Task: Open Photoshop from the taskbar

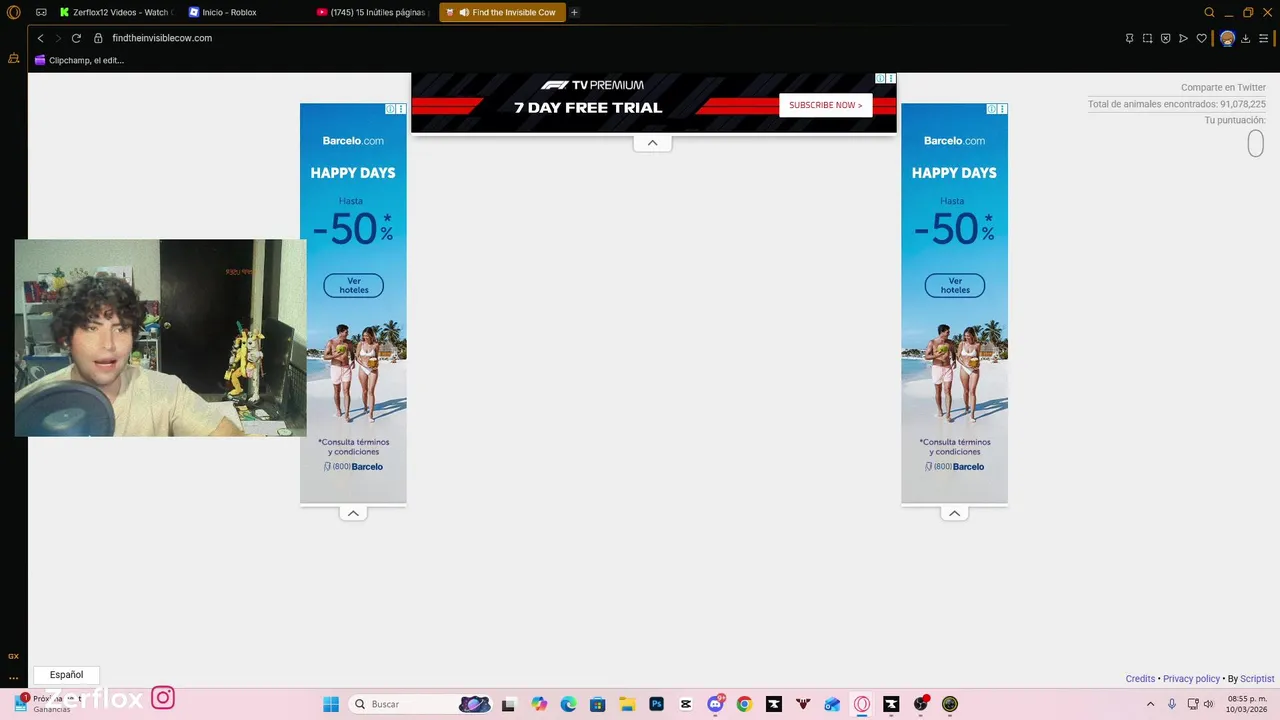Action: 656,704
